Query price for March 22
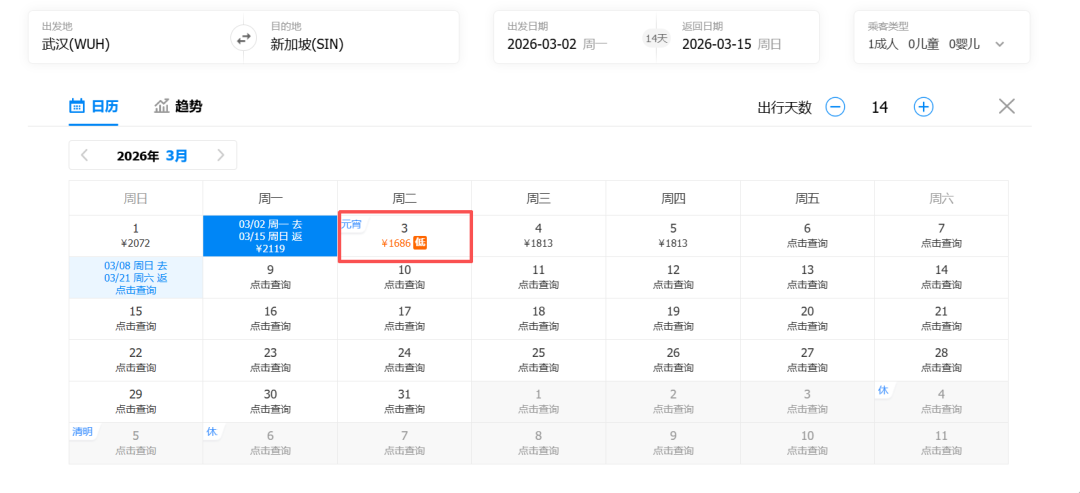1080x493 pixels. [136, 360]
